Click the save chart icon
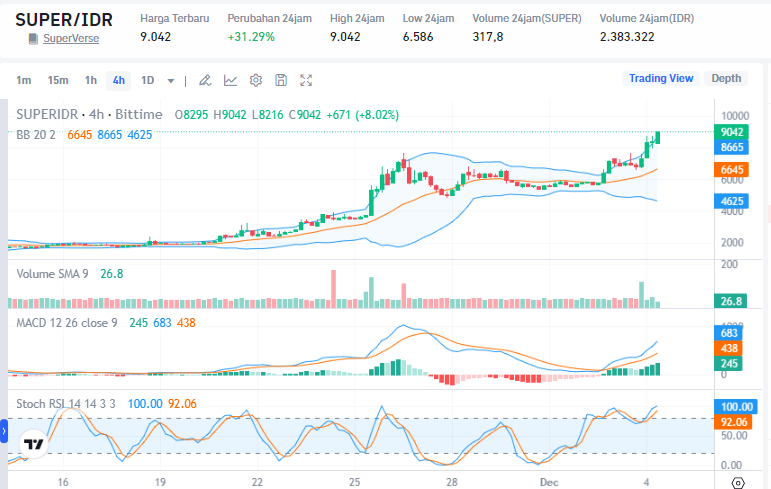Image resolution: width=771 pixels, height=489 pixels. 281,80
